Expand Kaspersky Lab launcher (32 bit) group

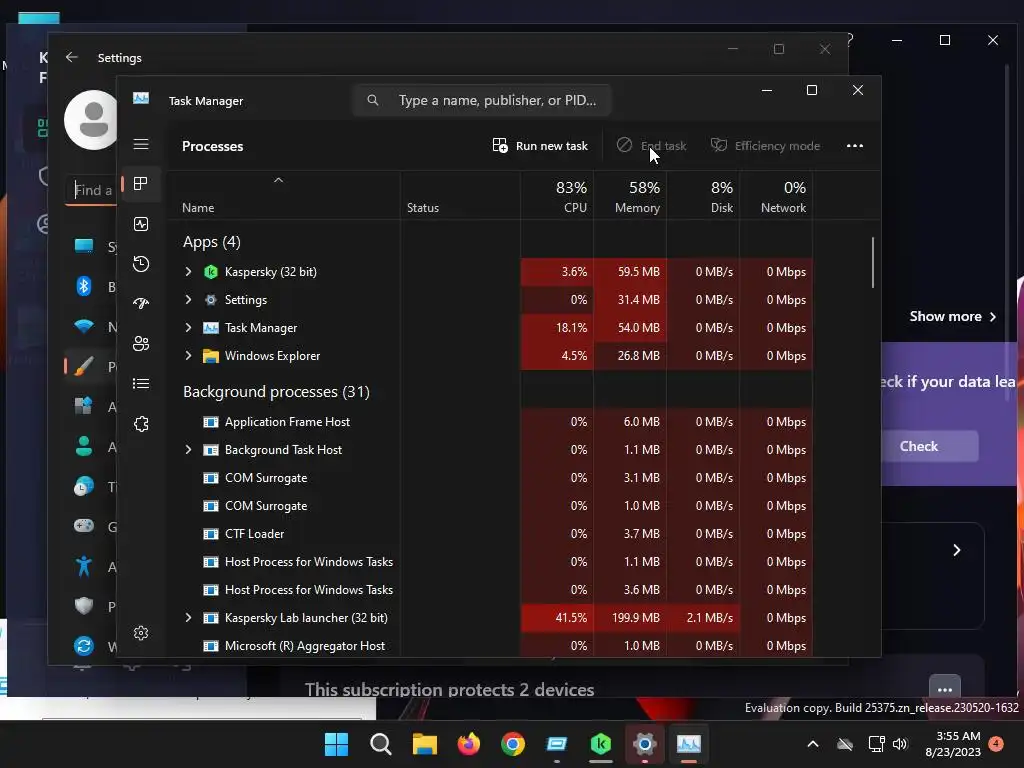point(188,618)
